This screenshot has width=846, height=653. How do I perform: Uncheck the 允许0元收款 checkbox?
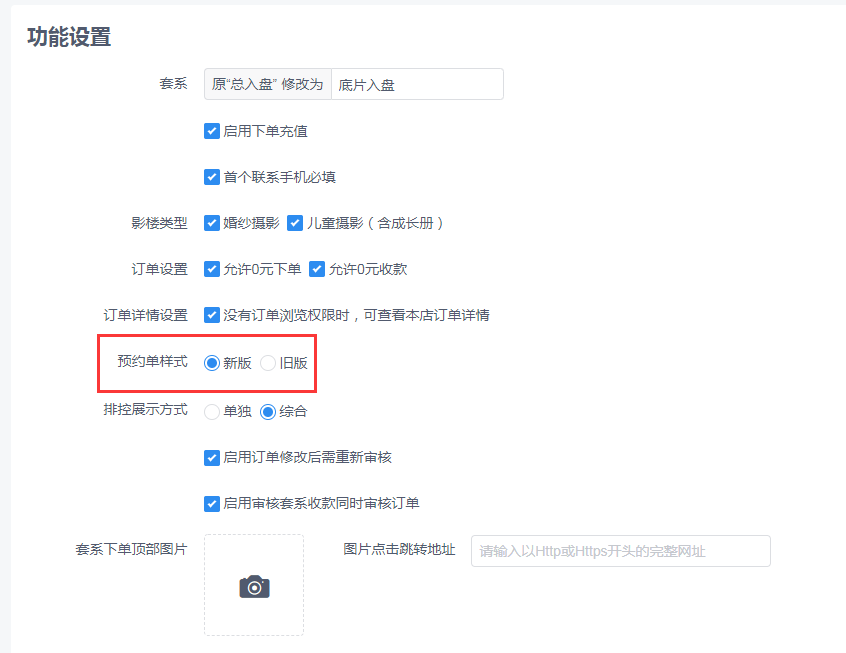[x=318, y=269]
